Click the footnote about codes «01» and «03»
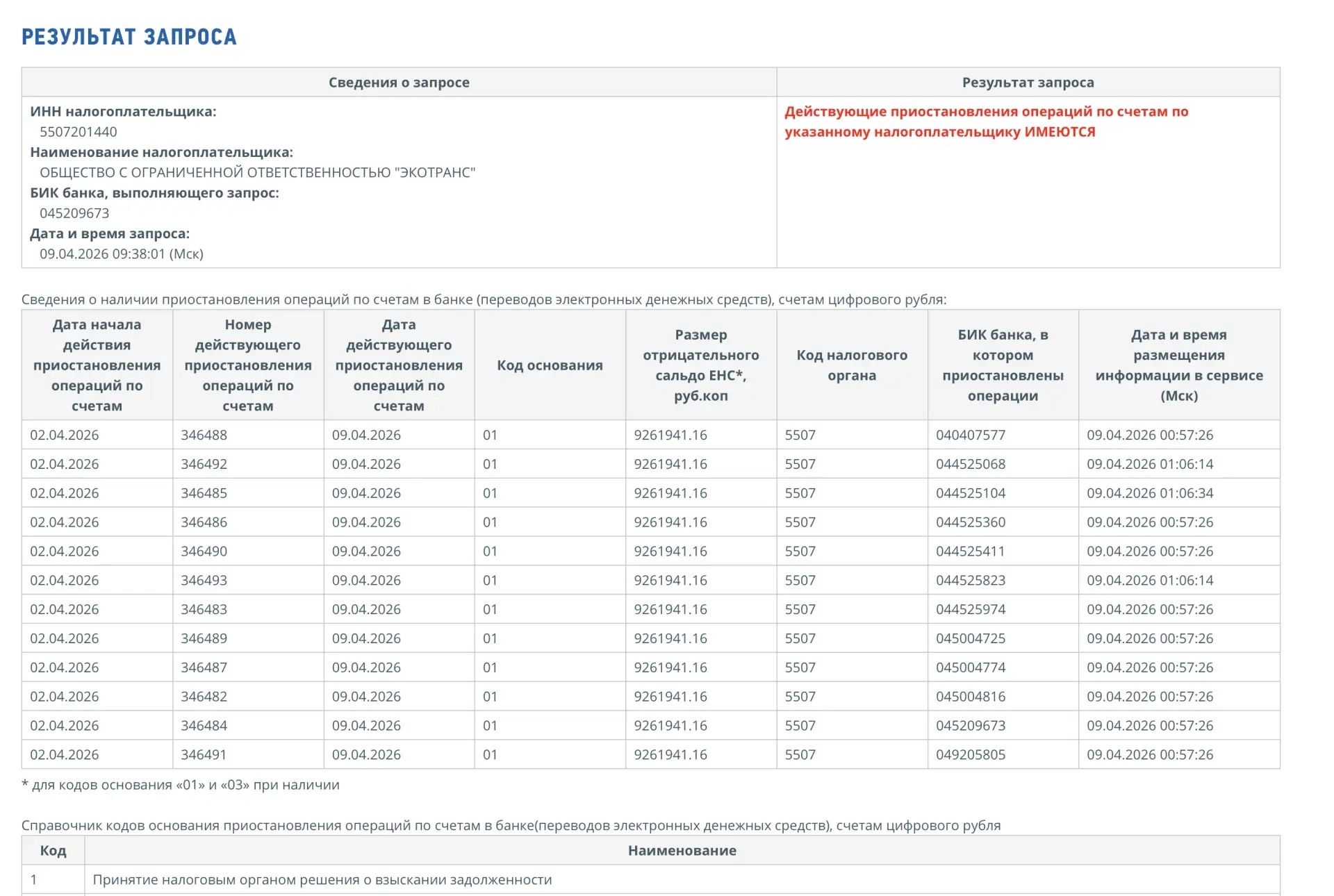The height and width of the screenshot is (896, 1334). coord(181,786)
